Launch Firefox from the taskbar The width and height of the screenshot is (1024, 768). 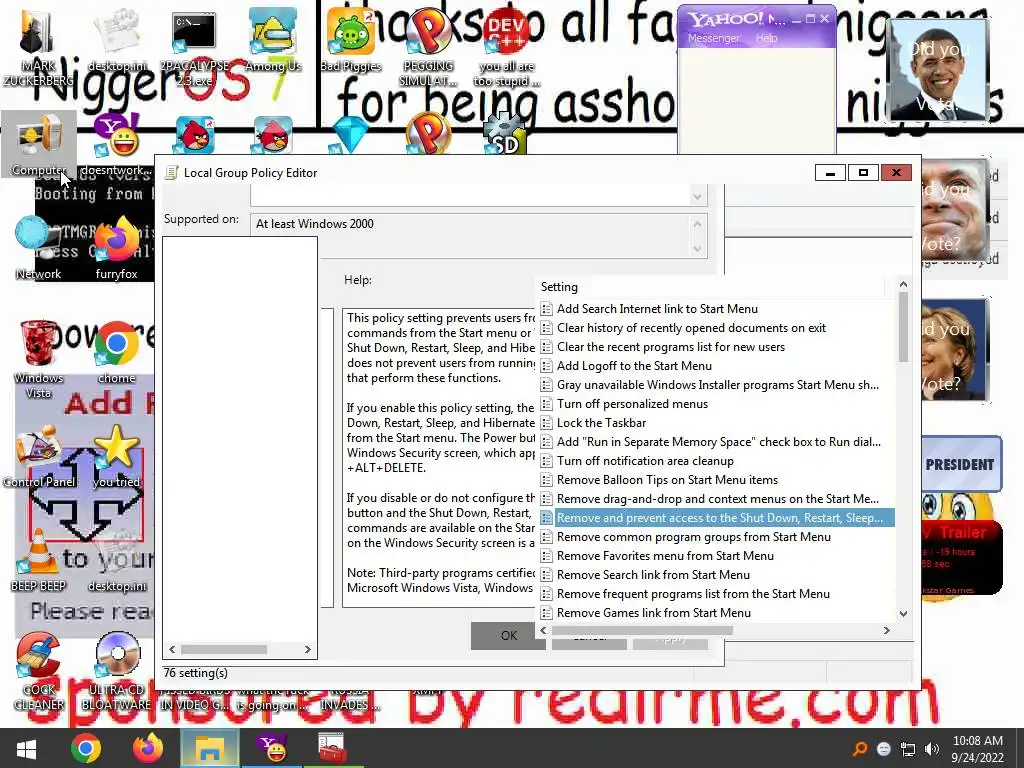pos(147,748)
